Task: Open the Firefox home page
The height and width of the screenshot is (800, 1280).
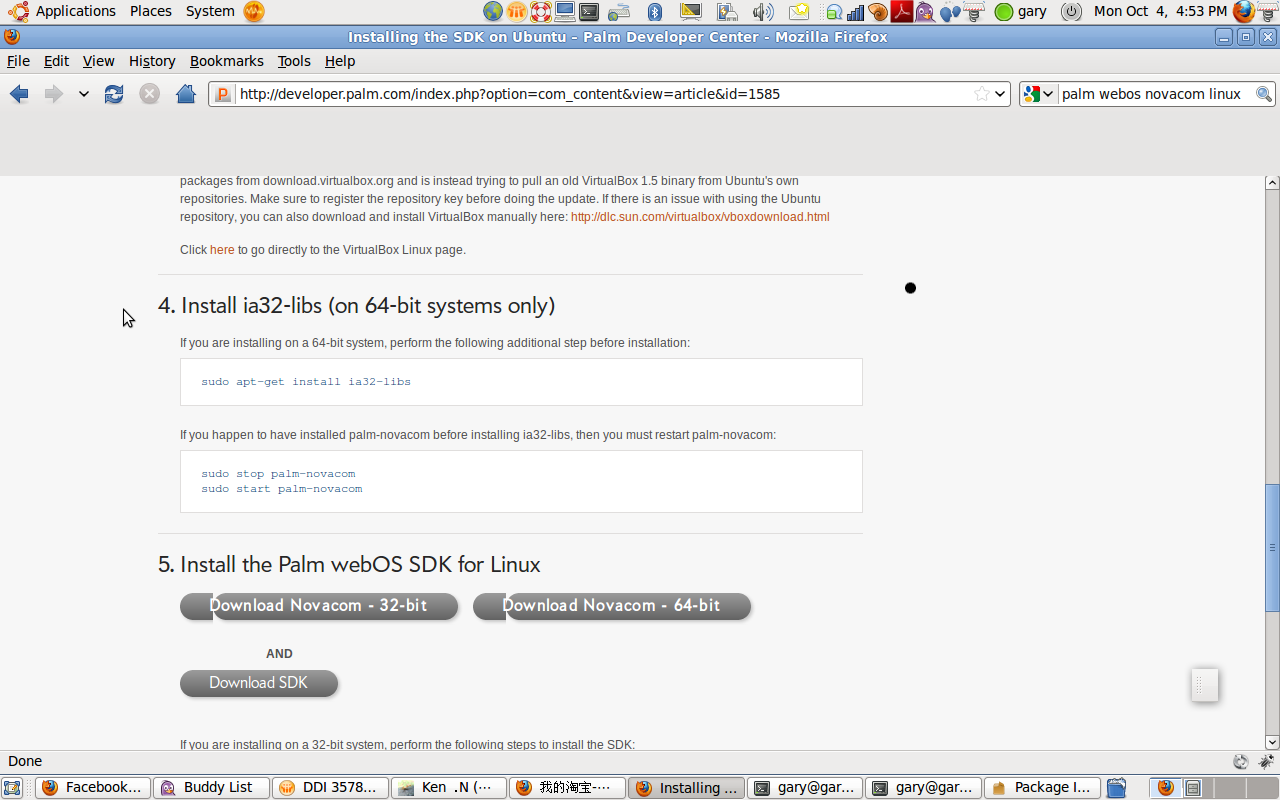Action: coord(186,94)
